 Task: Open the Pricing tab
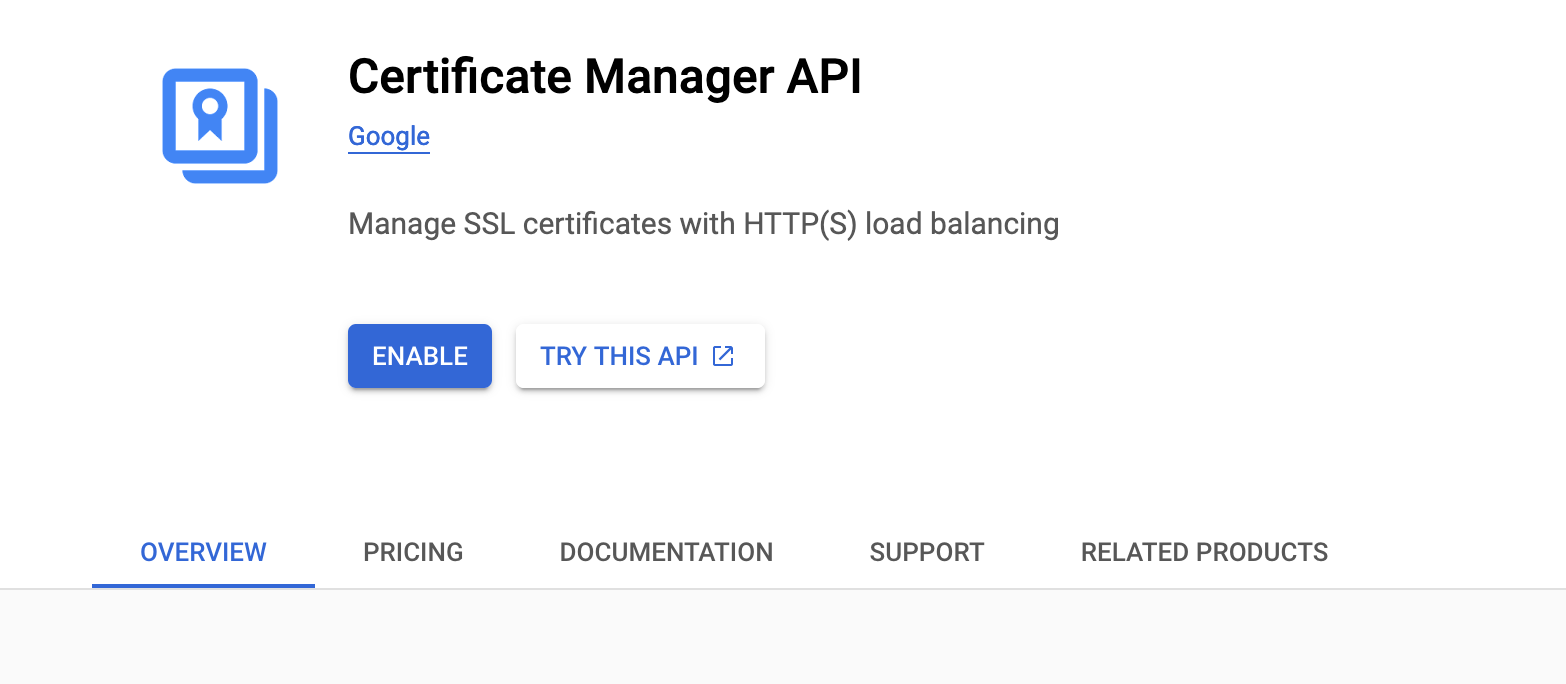413,552
